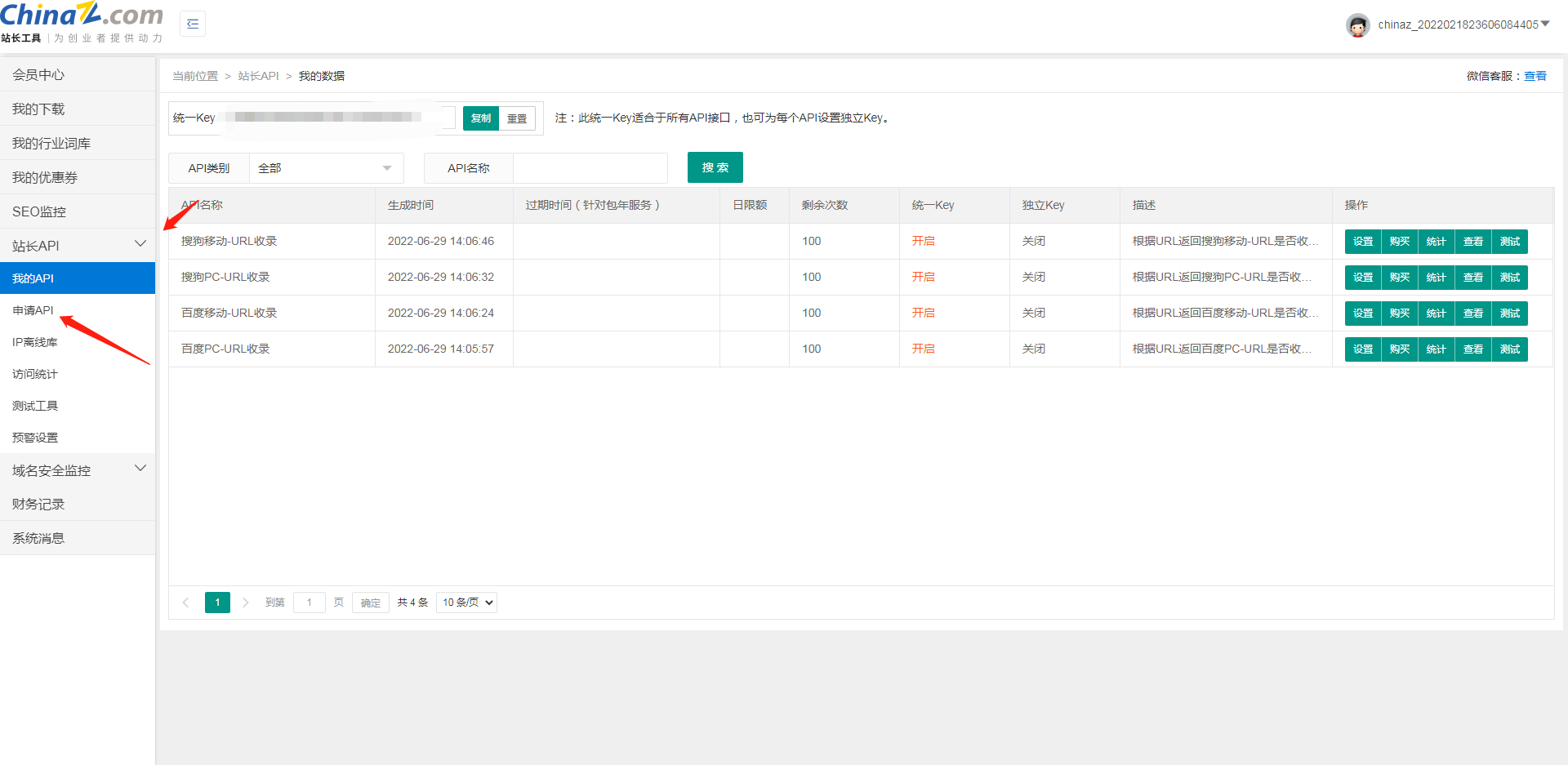Image resolution: width=1568 pixels, height=765 pixels.
Task: Click 设置 for 搜狗PC-URL收录 row
Action: pos(1363,278)
